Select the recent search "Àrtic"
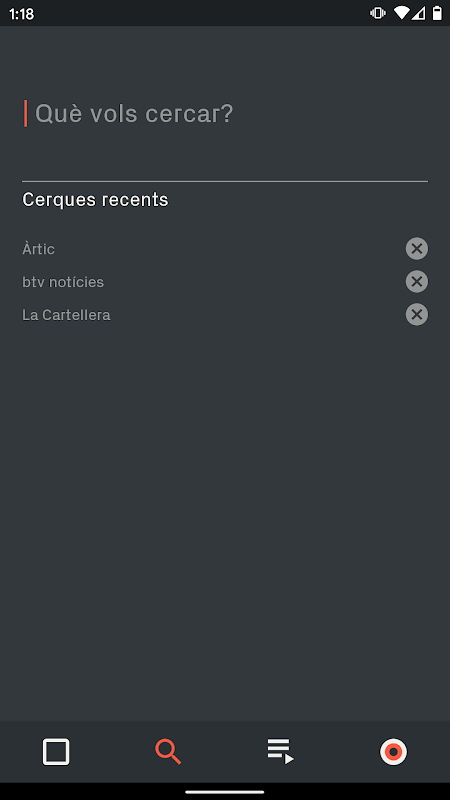 coord(38,249)
